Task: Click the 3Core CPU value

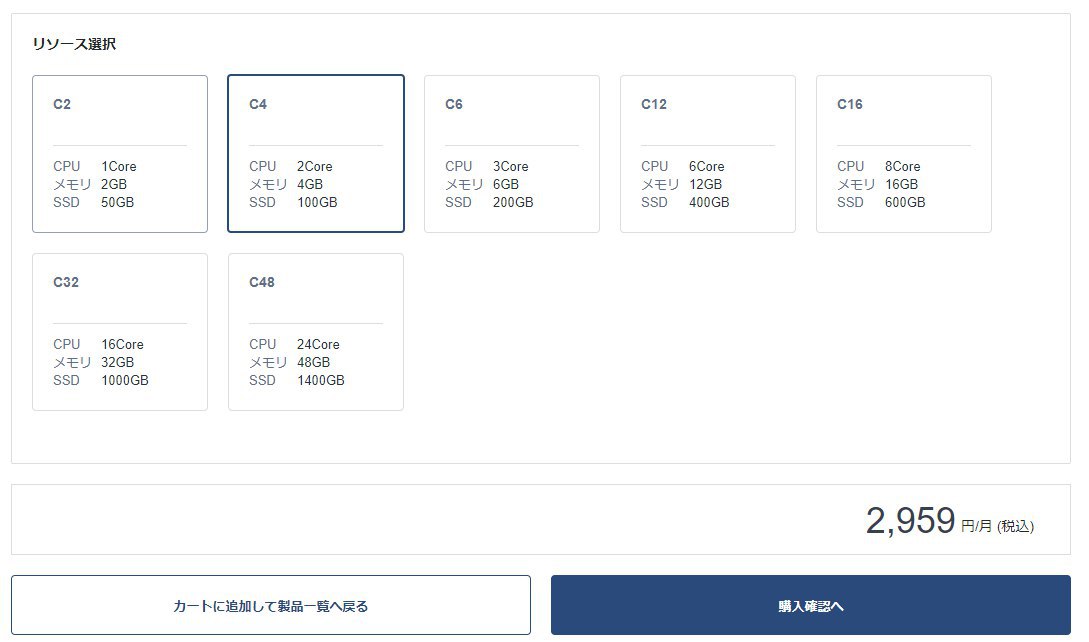Action: click(510, 166)
